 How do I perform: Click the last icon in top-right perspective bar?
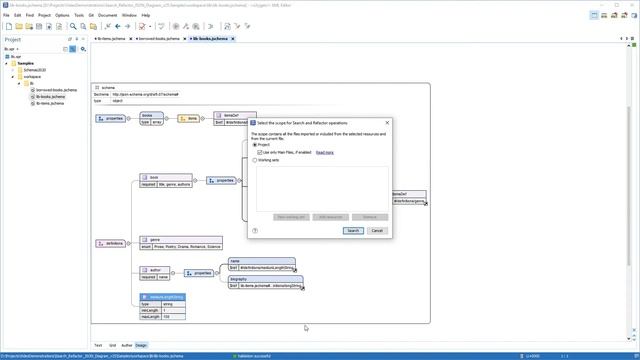[x=634, y=15]
